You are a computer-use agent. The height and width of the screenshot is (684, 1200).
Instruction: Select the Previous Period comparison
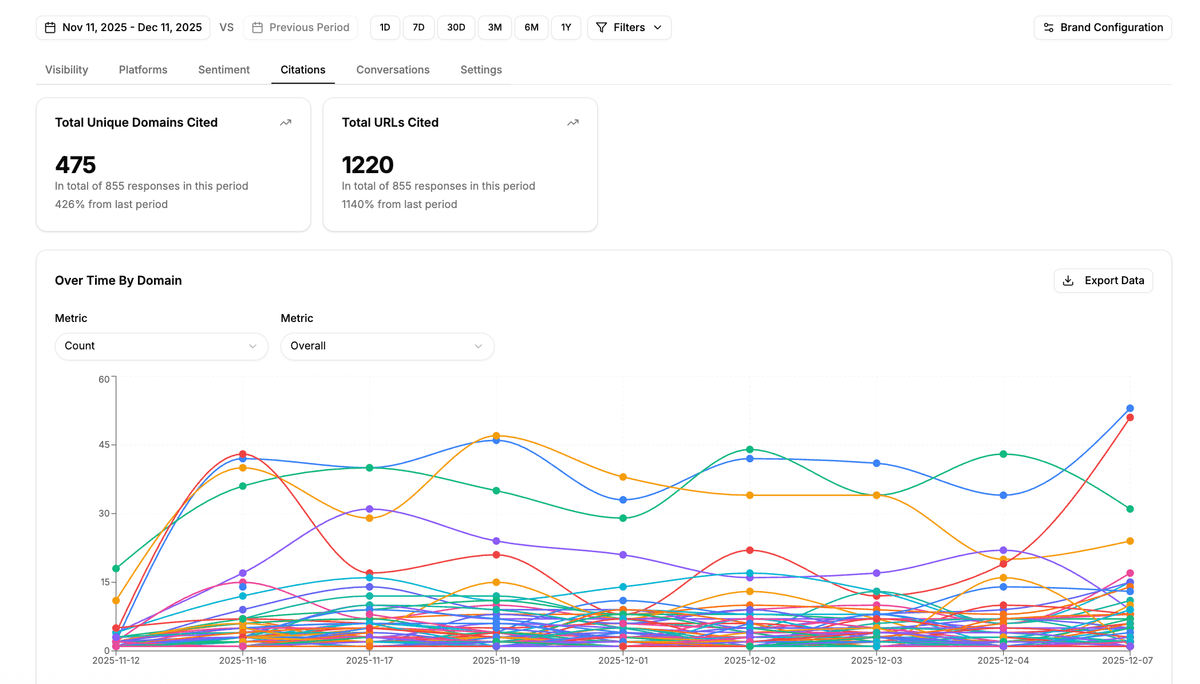click(x=301, y=27)
